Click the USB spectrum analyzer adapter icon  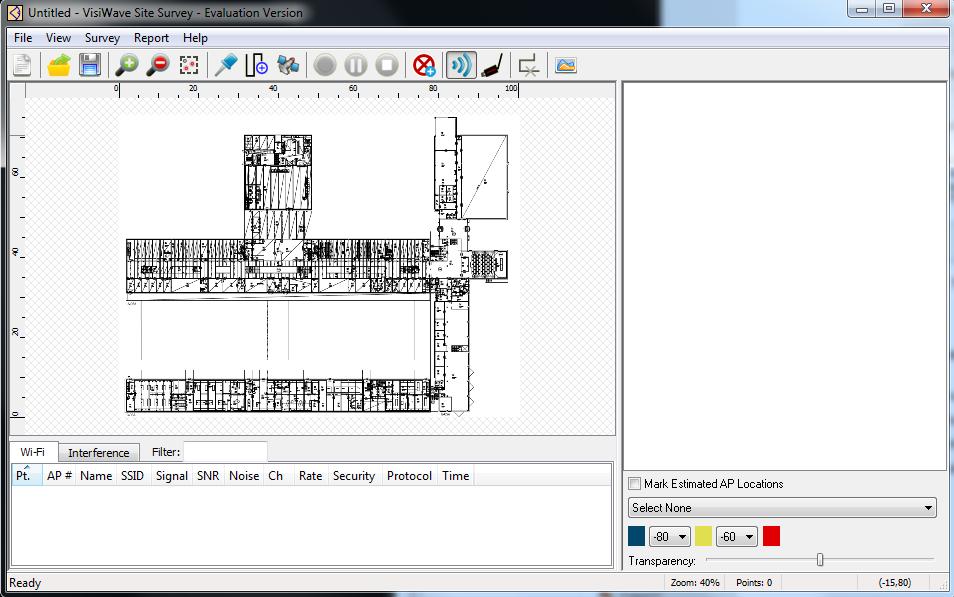[492, 65]
